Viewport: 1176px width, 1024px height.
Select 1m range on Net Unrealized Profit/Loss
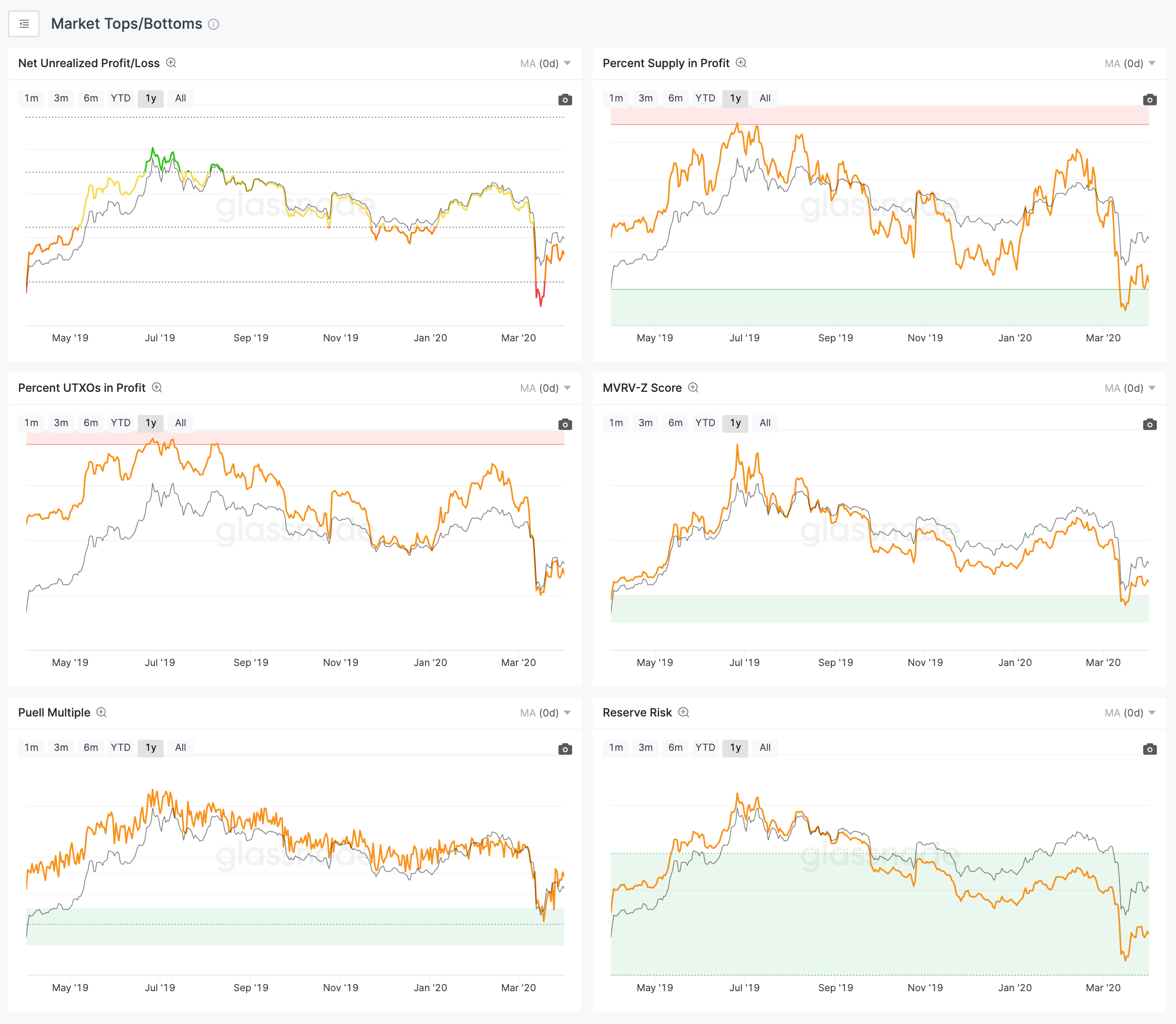[x=31, y=98]
